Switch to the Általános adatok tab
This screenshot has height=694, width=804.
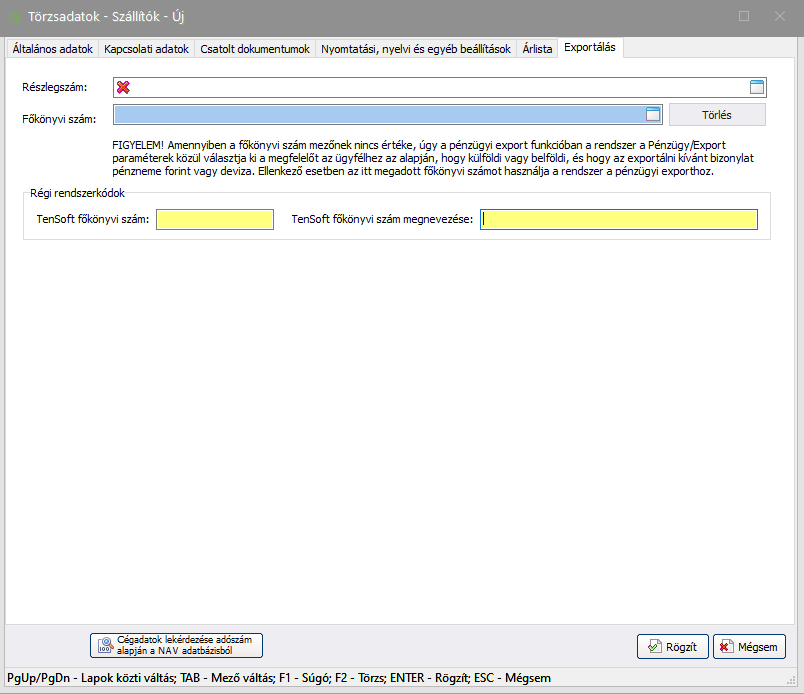(53, 49)
